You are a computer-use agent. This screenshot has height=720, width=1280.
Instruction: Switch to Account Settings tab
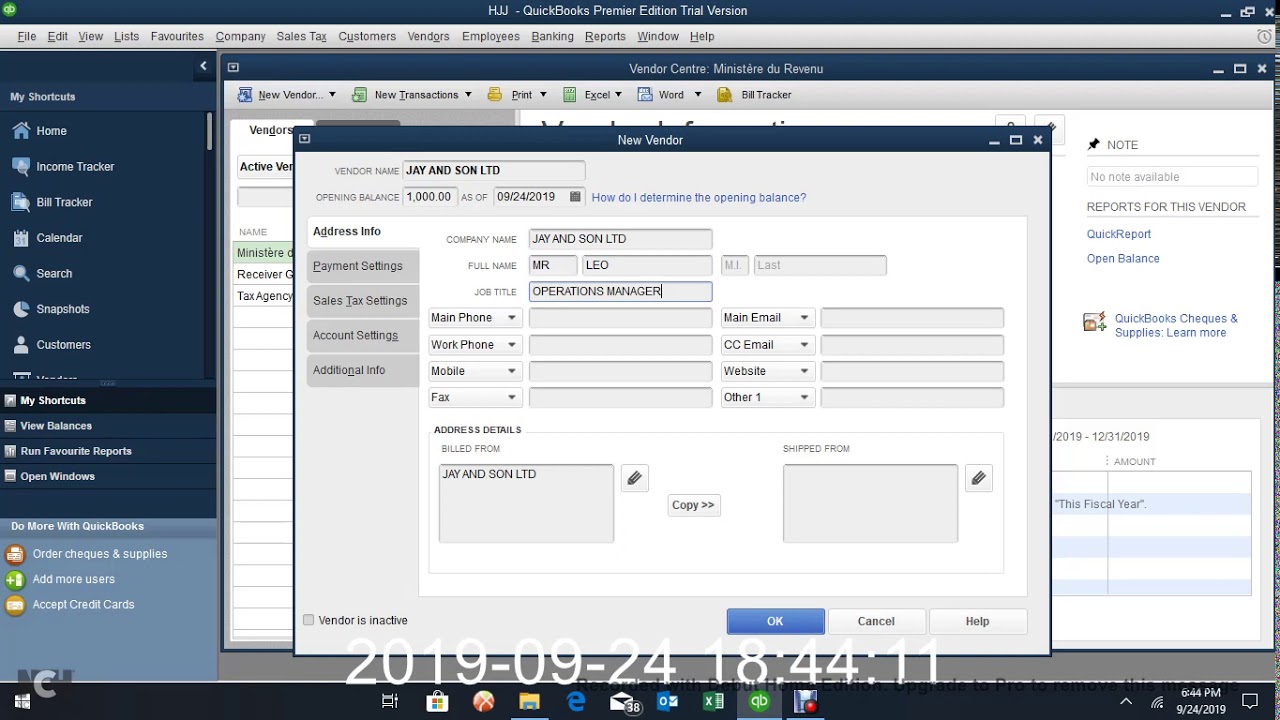coord(363,336)
